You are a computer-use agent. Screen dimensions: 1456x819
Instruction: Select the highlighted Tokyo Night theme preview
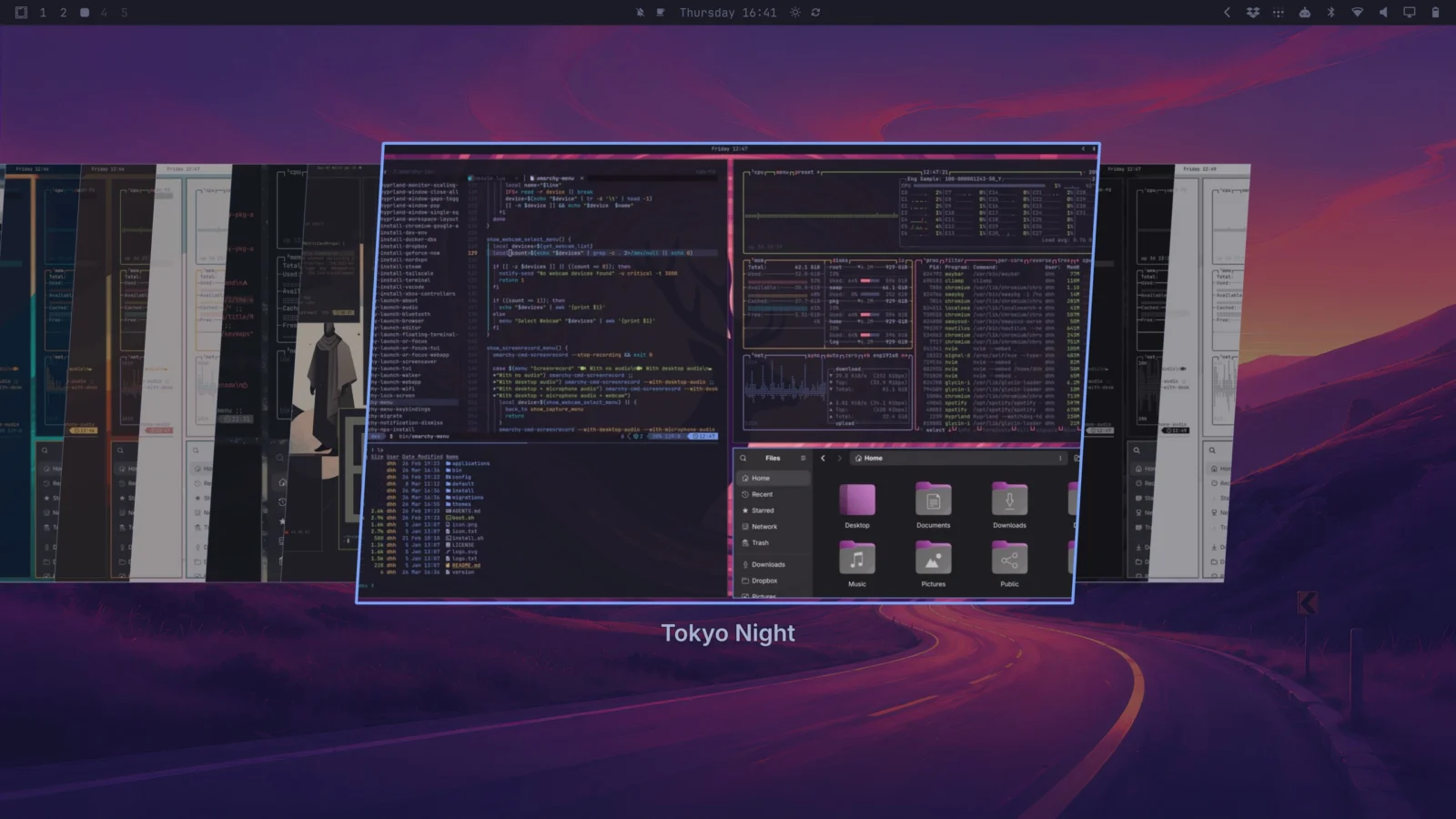(x=728, y=373)
